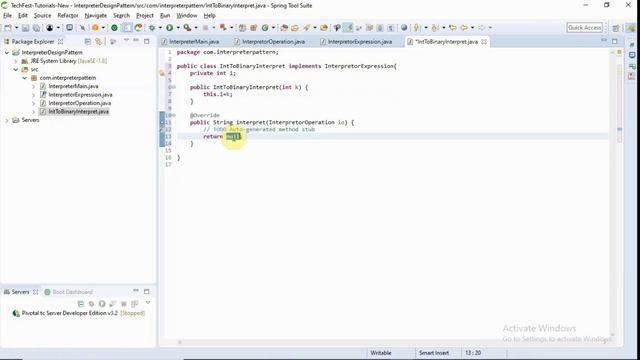Click the New file toolbar icon
The height and width of the screenshot is (360, 640).
[8, 28]
